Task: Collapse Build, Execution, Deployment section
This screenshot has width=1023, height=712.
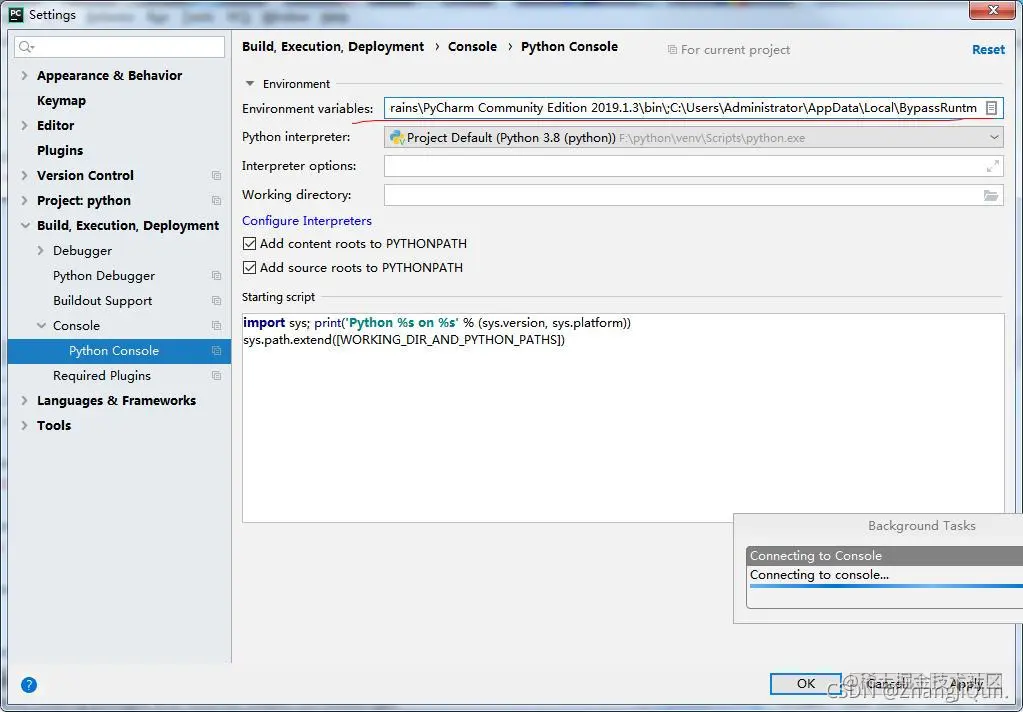Action: tap(25, 226)
